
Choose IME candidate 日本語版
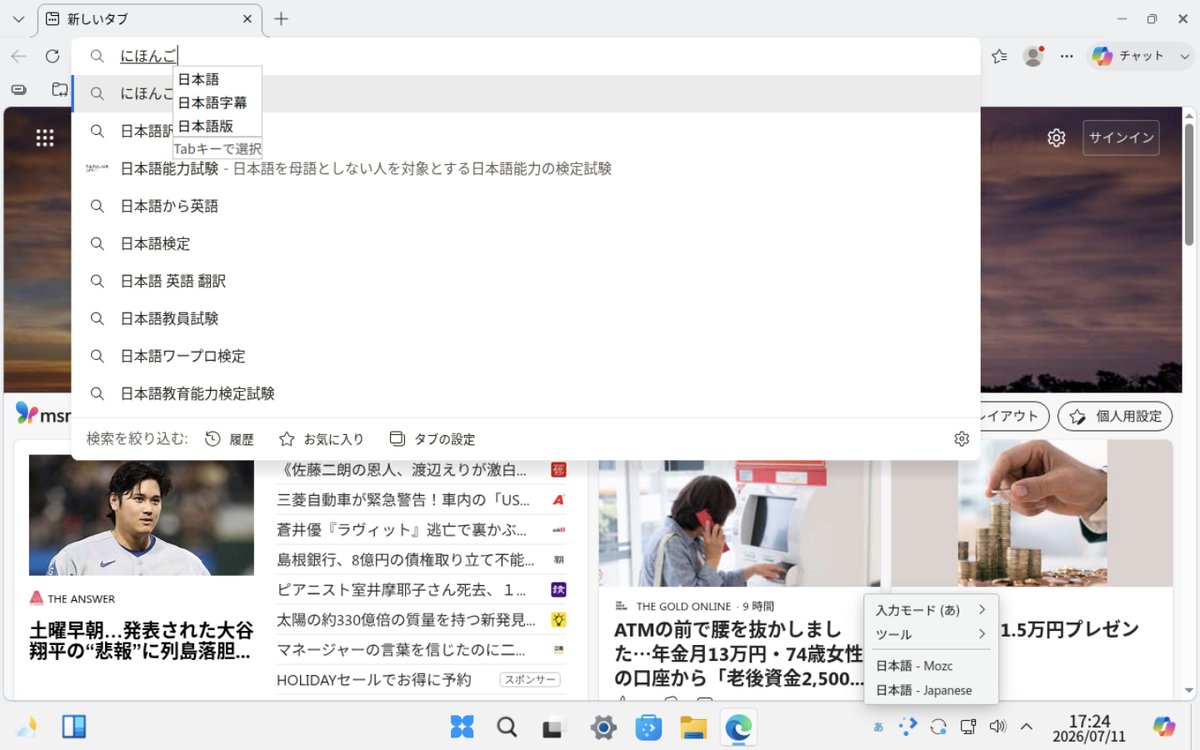point(217,126)
